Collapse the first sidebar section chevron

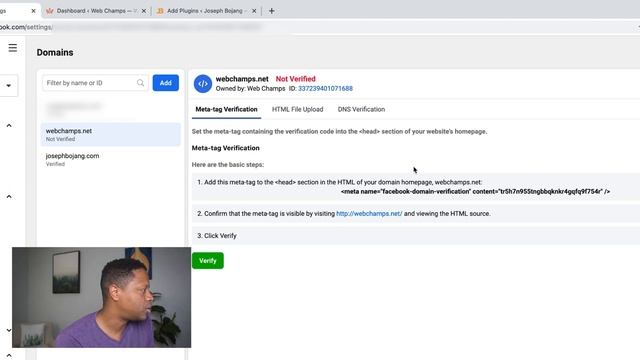(x=9, y=125)
